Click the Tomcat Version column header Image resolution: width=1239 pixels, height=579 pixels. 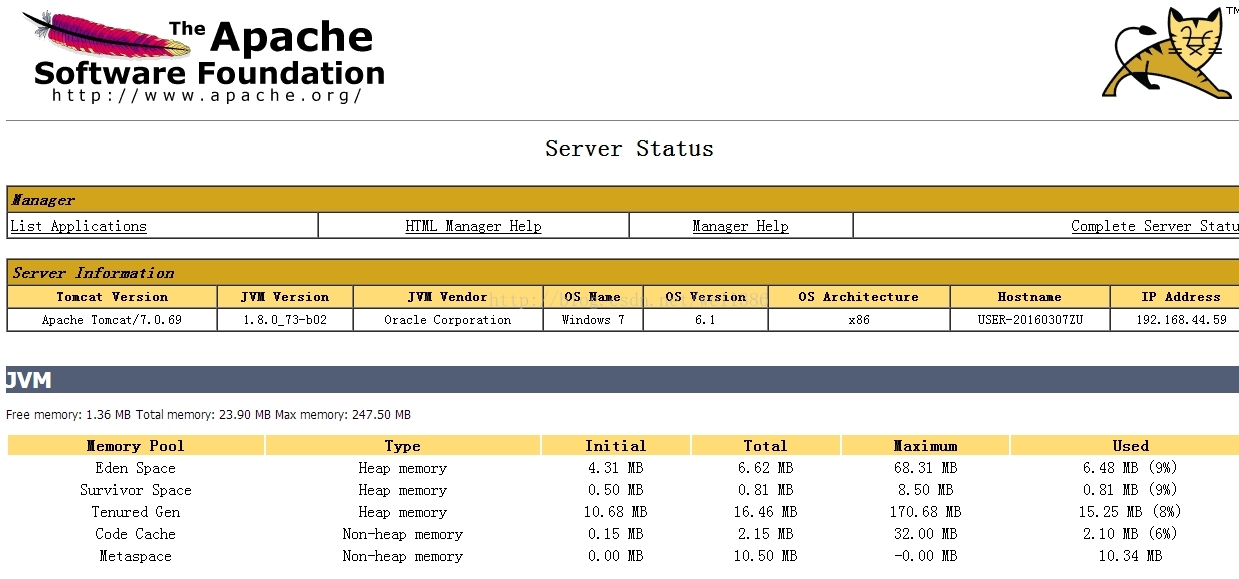pos(112,297)
